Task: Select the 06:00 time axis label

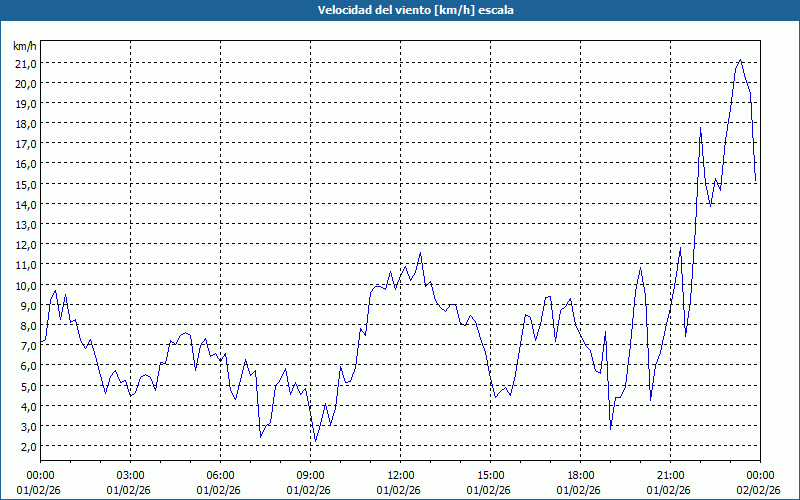Action: [x=220, y=475]
